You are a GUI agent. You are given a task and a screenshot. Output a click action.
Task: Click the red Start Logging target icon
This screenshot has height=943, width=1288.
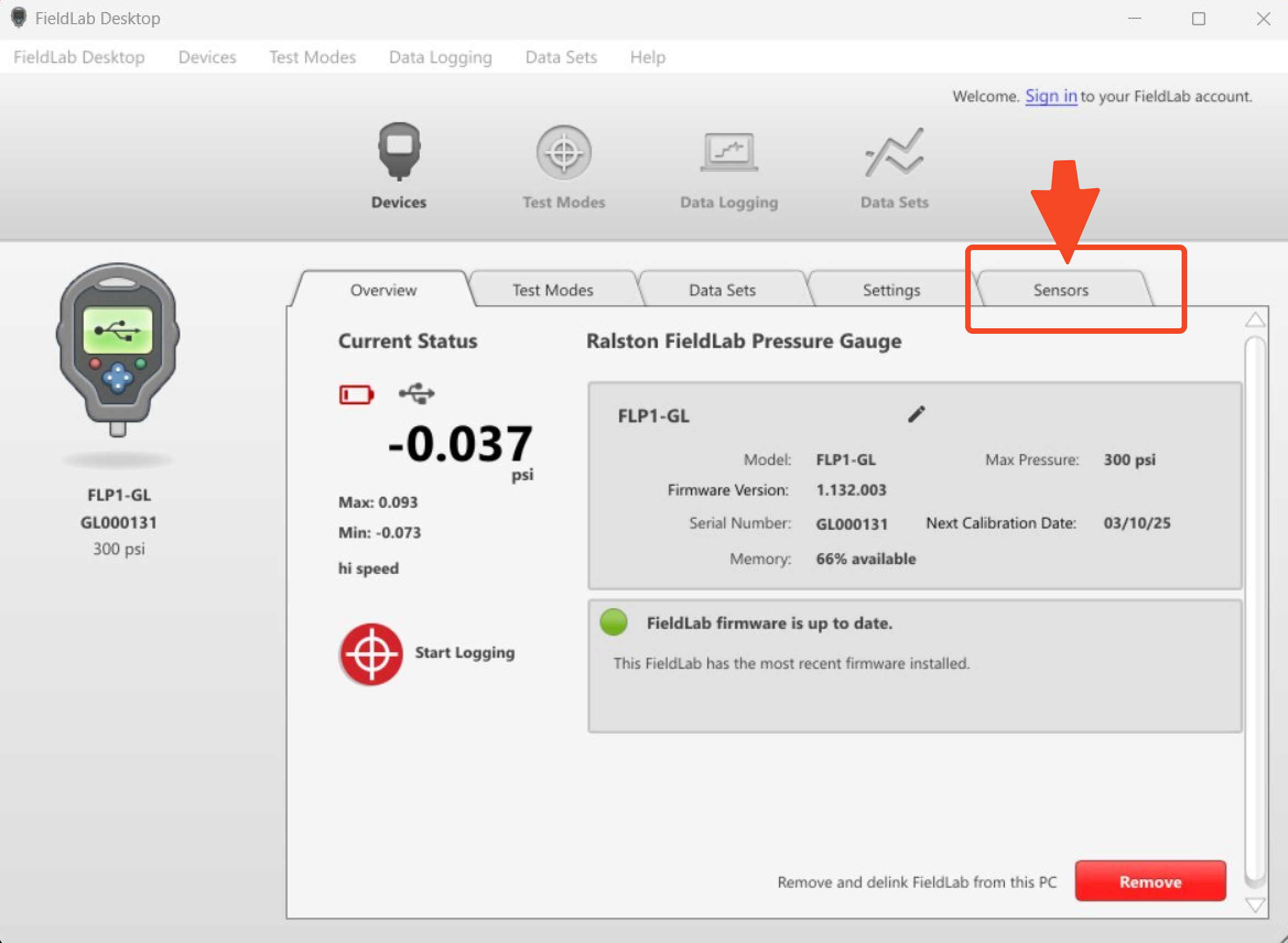tap(371, 654)
